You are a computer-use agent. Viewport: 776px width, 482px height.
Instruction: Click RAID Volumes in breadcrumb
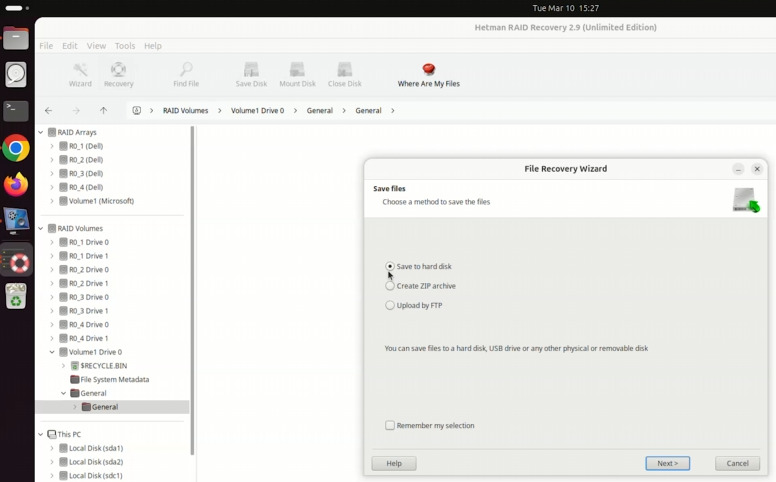coord(186,110)
